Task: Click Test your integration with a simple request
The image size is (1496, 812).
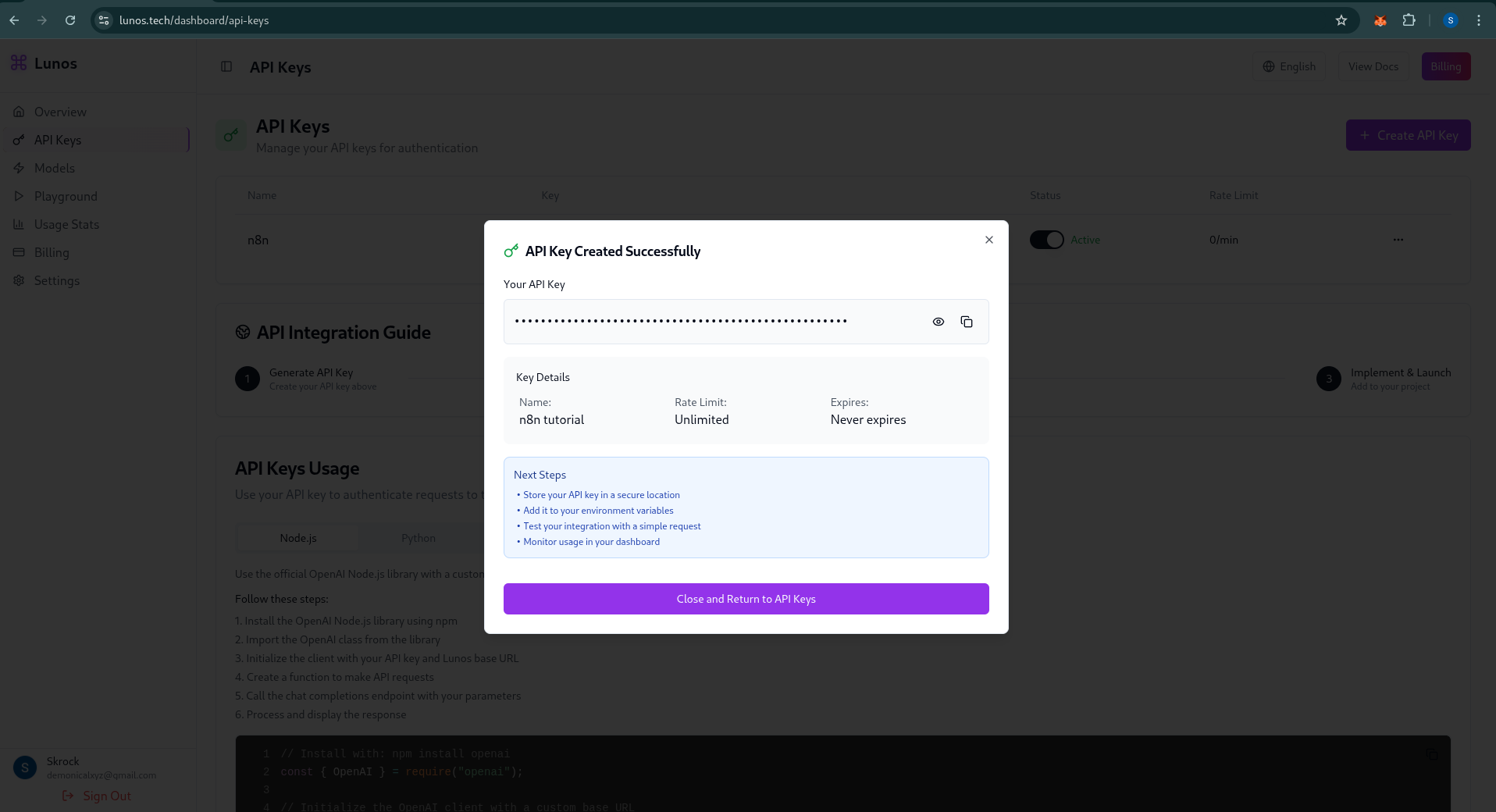Action: (x=612, y=526)
